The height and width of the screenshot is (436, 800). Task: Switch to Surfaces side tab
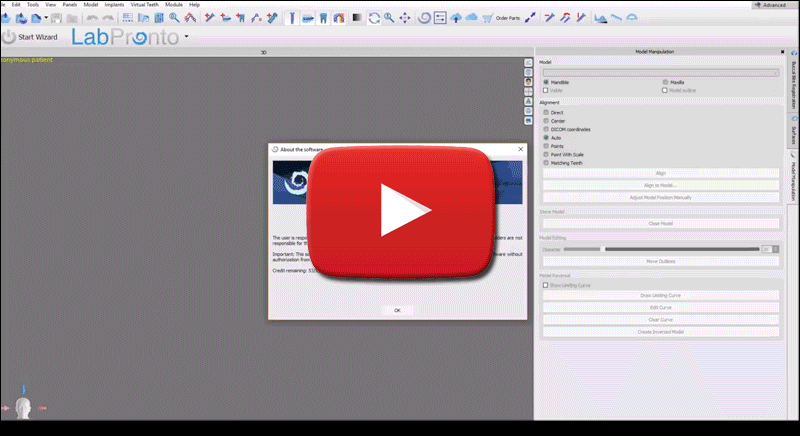click(x=794, y=132)
